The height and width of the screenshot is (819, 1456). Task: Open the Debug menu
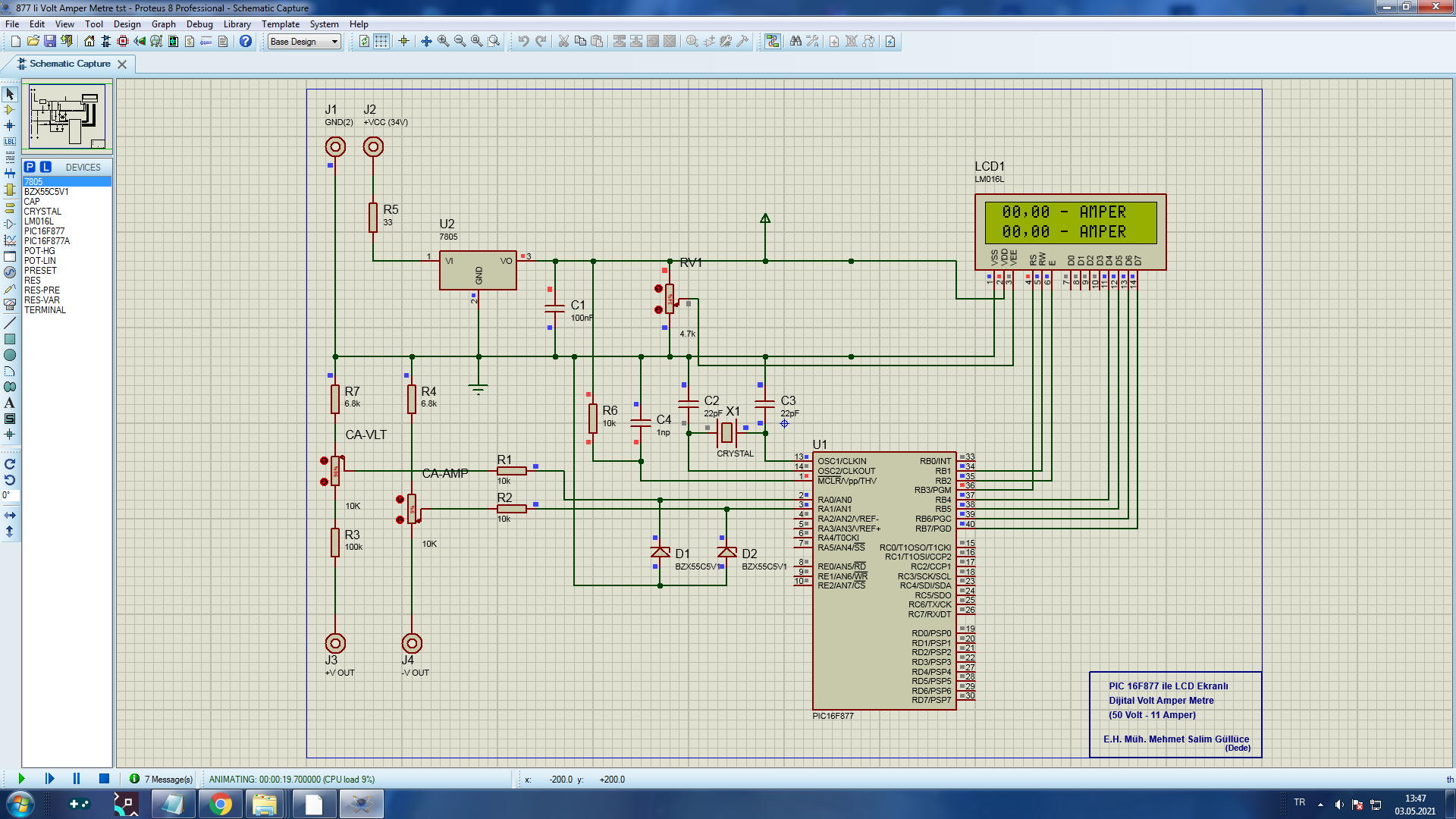pyautogui.click(x=199, y=24)
